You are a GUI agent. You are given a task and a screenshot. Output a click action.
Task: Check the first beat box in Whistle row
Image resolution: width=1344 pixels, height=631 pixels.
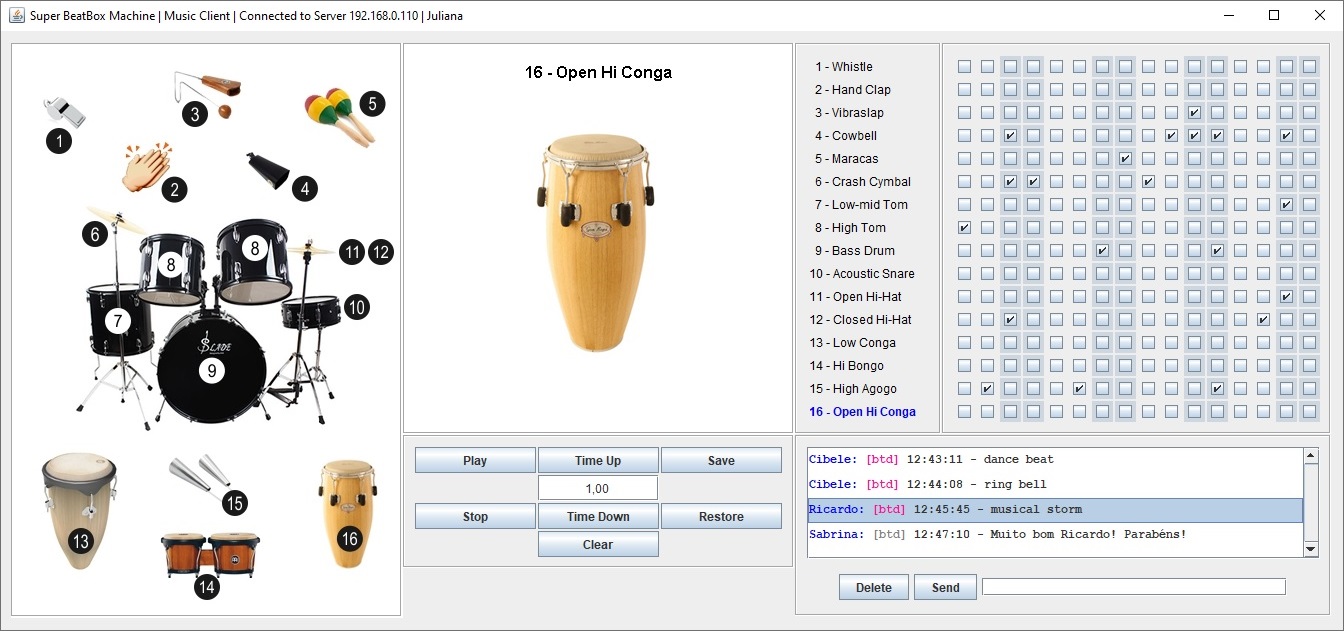964,67
